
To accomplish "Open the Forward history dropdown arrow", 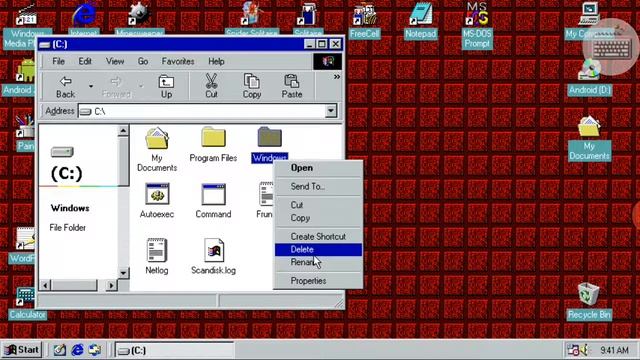I will (x=141, y=86).
